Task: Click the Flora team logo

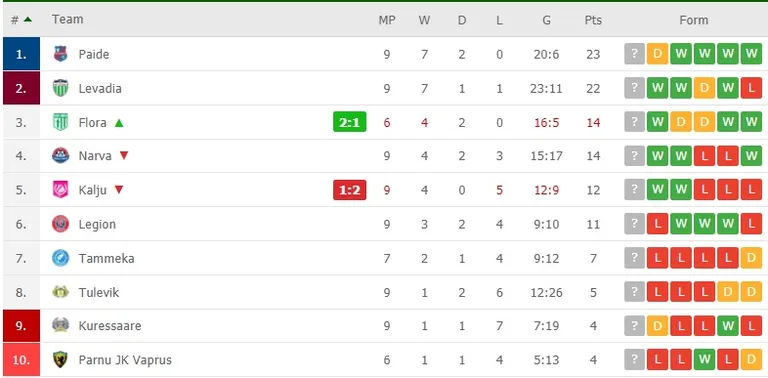Action: tap(60, 122)
